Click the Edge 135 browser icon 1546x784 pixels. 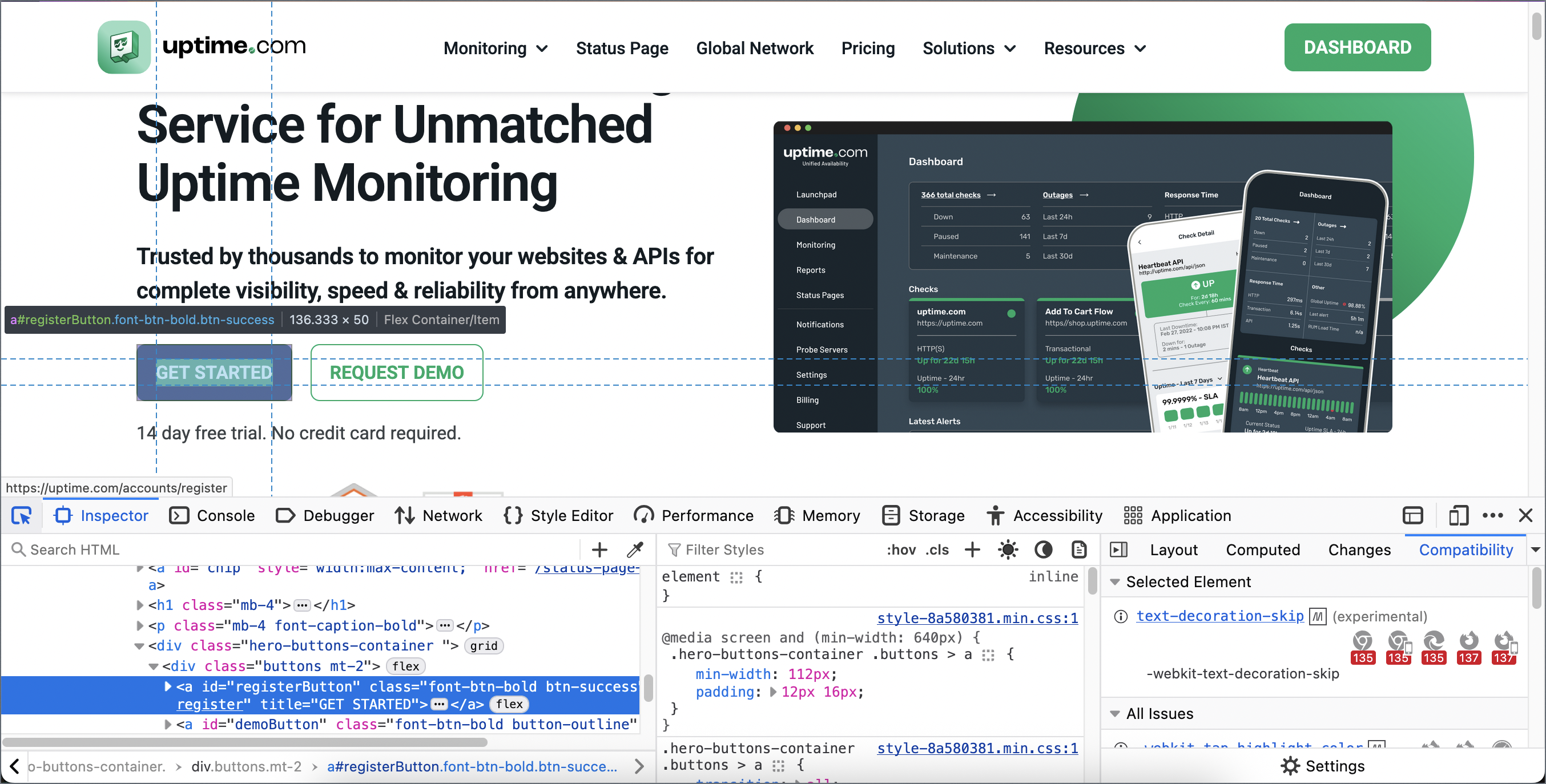coord(1433,646)
